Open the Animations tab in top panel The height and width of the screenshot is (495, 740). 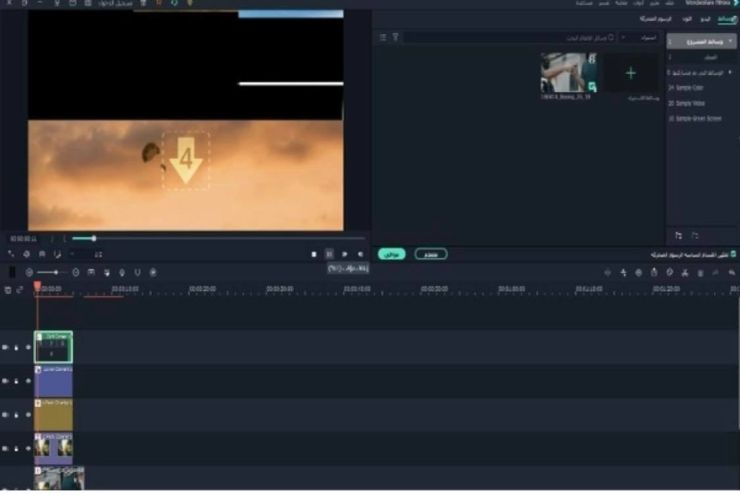[x=656, y=19]
